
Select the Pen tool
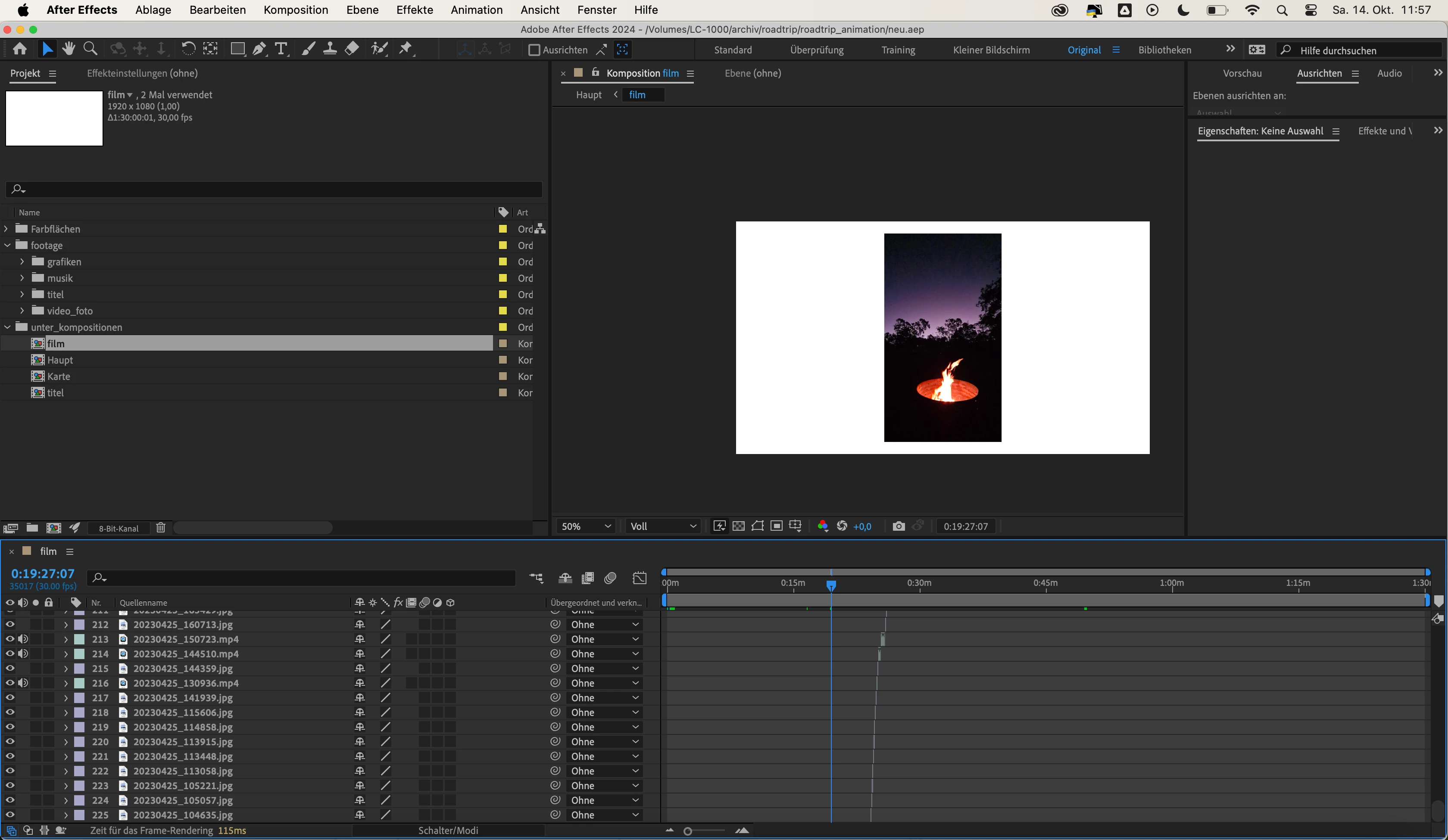tap(259, 50)
